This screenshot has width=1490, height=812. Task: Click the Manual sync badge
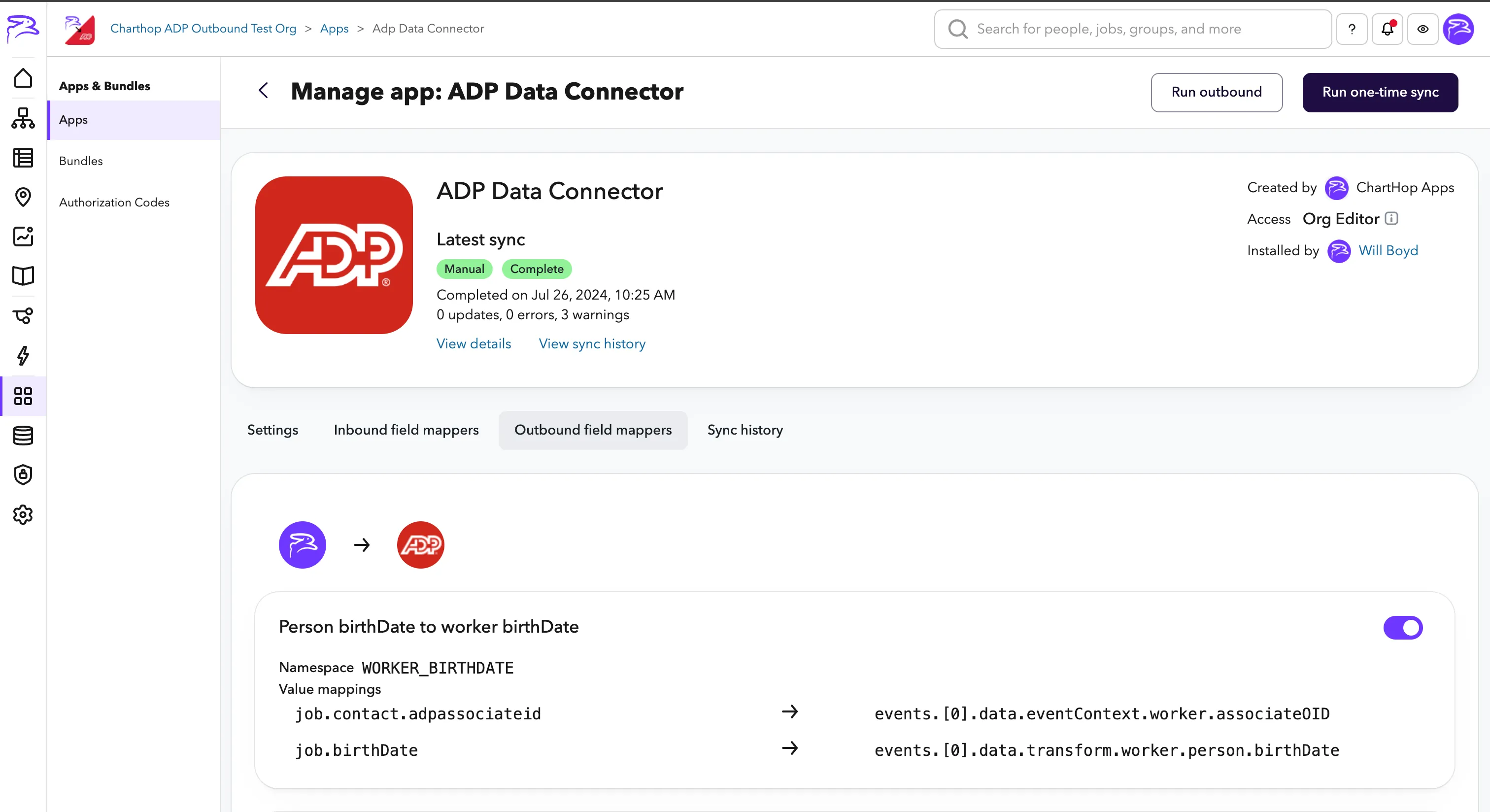point(465,269)
